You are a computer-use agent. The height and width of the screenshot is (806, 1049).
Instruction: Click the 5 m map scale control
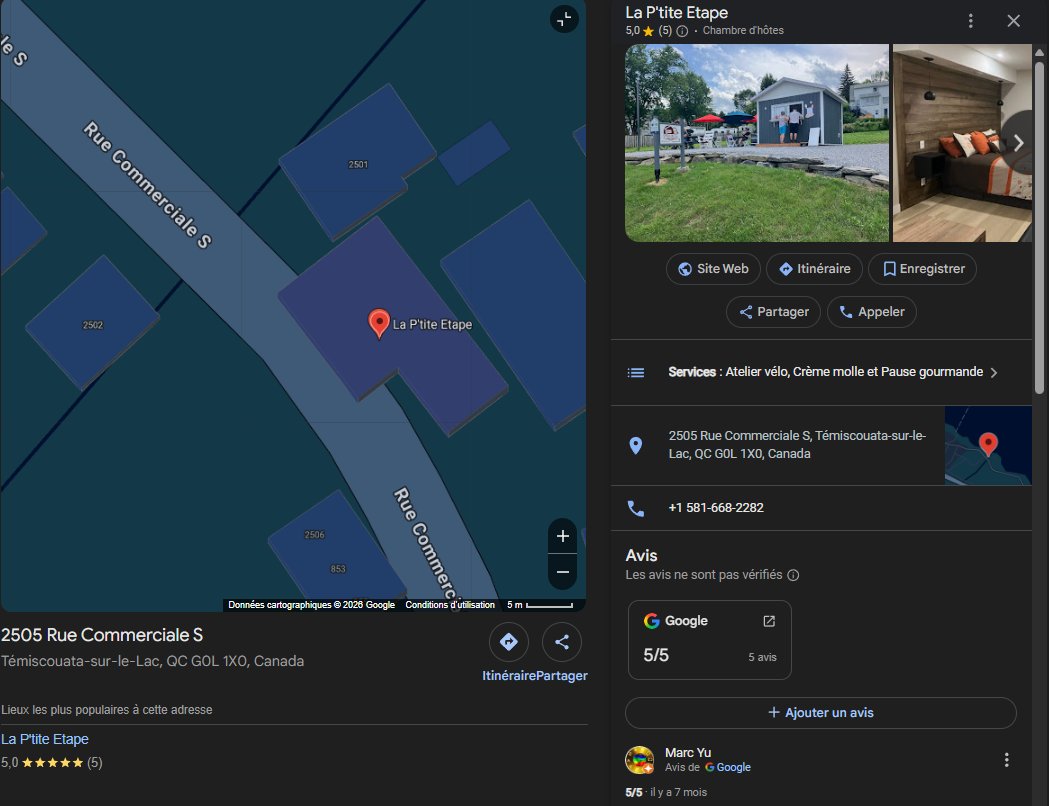coord(540,605)
